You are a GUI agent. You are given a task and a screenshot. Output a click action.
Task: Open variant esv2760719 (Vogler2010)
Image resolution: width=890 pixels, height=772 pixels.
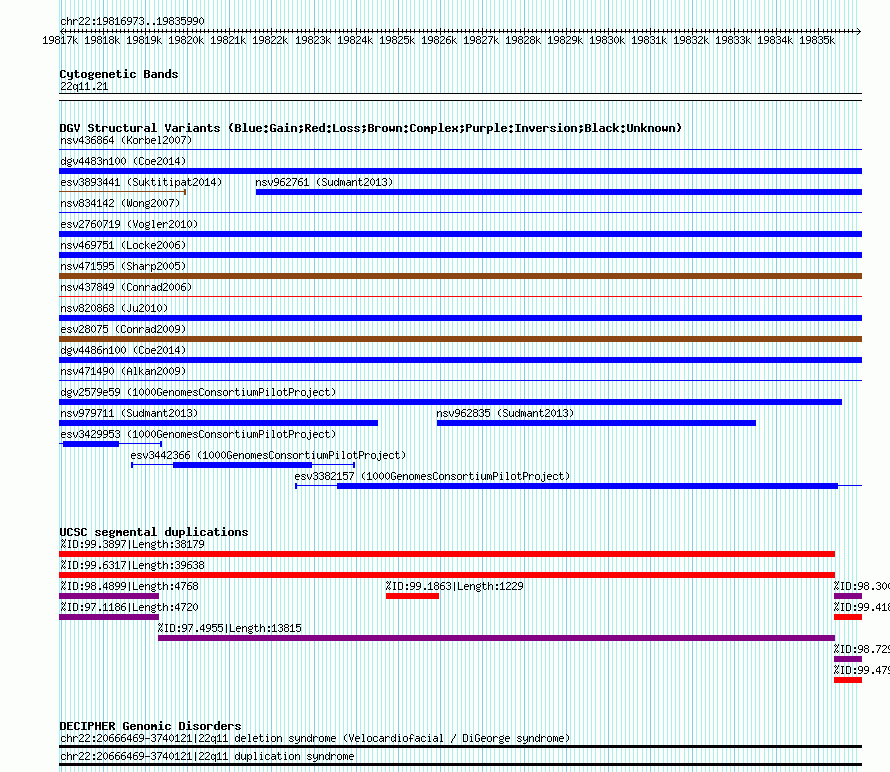[x=129, y=224]
